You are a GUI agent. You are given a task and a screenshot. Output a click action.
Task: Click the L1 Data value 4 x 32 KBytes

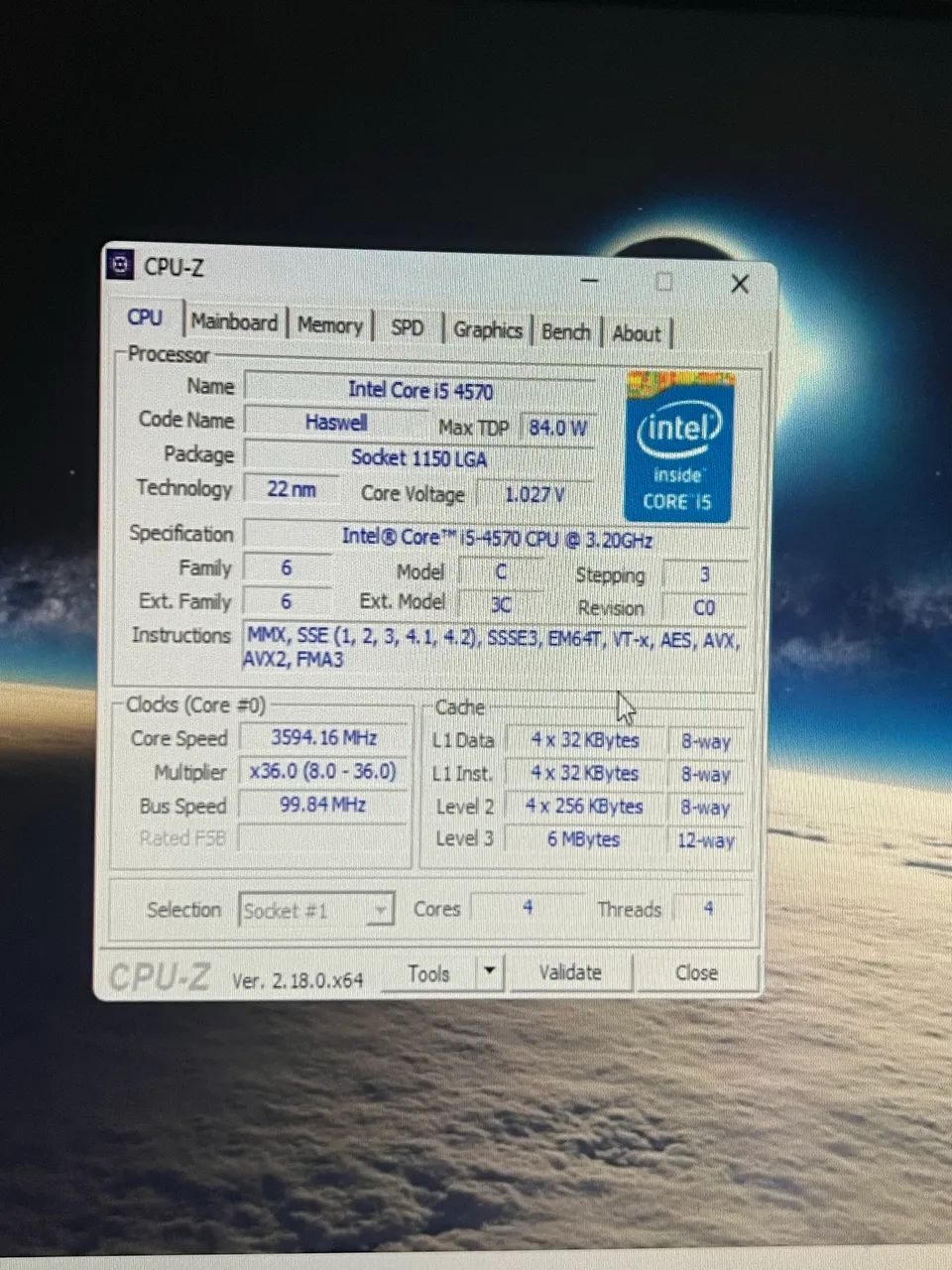click(585, 741)
